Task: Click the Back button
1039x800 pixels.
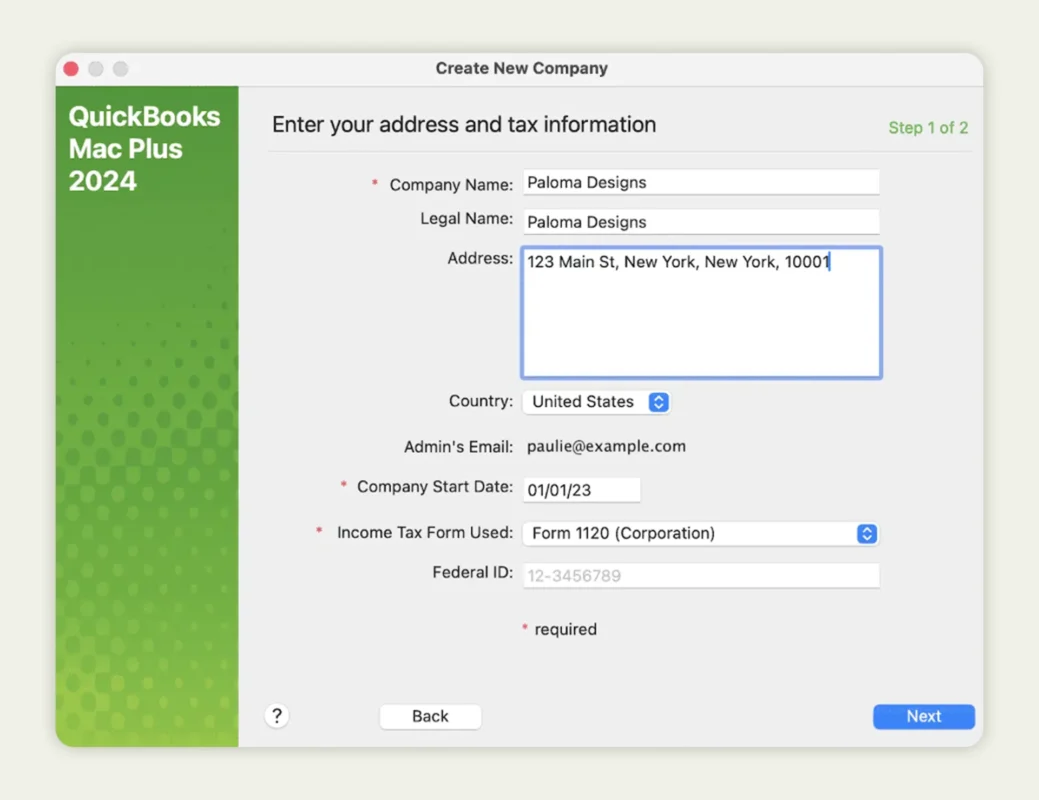Action: click(430, 716)
